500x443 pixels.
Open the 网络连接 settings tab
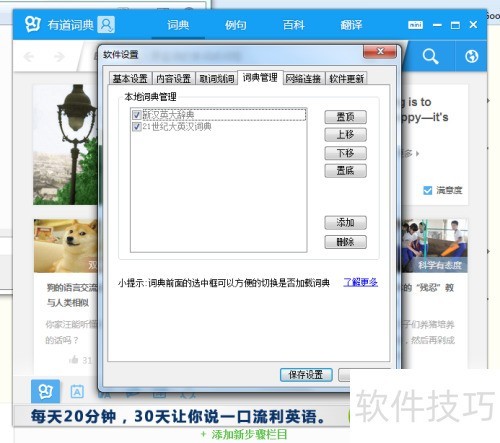303,79
